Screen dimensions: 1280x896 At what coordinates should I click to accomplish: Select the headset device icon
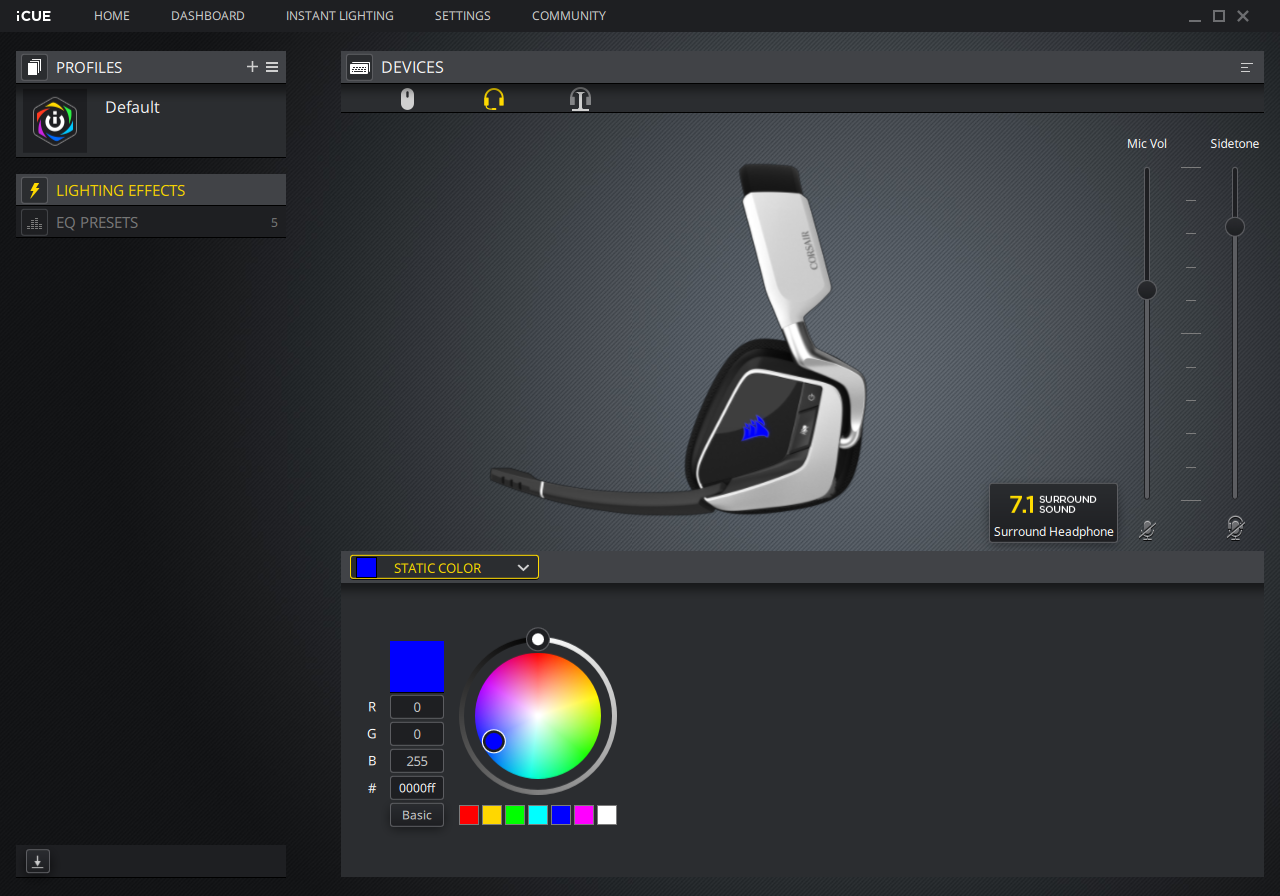pos(494,99)
